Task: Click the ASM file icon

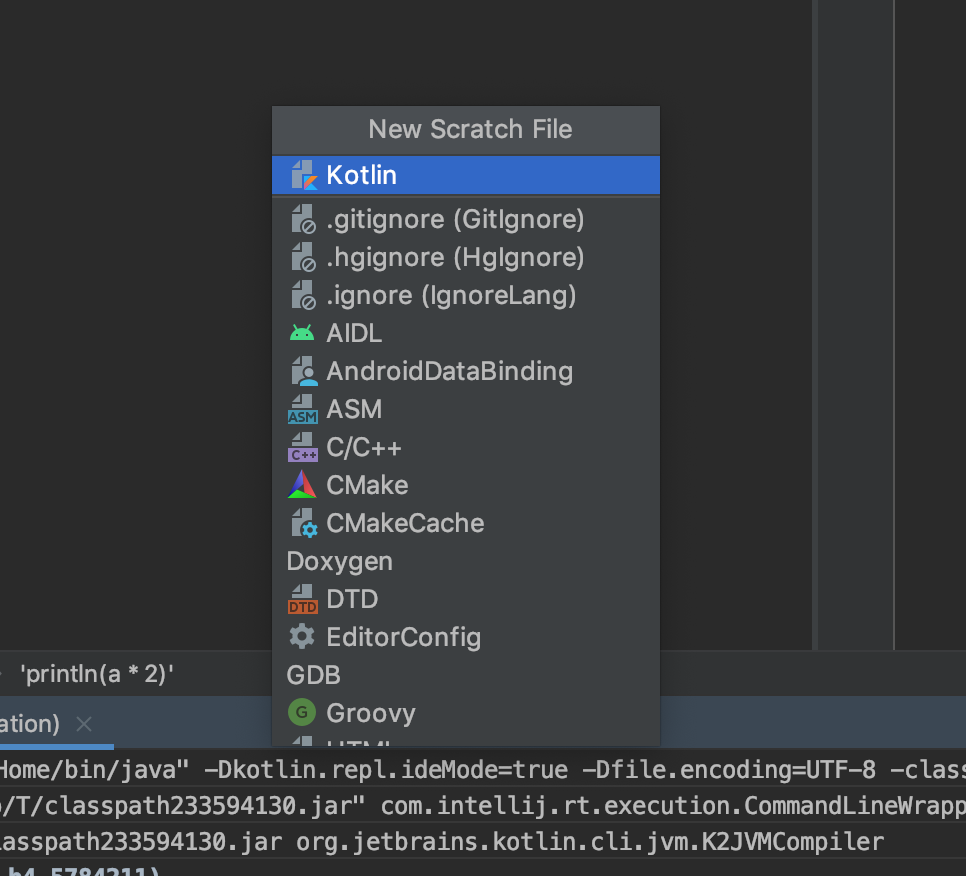Action: [302, 410]
